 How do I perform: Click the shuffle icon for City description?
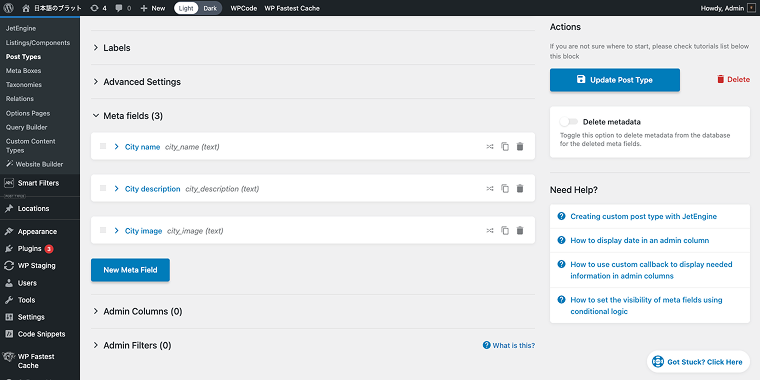(490, 189)
